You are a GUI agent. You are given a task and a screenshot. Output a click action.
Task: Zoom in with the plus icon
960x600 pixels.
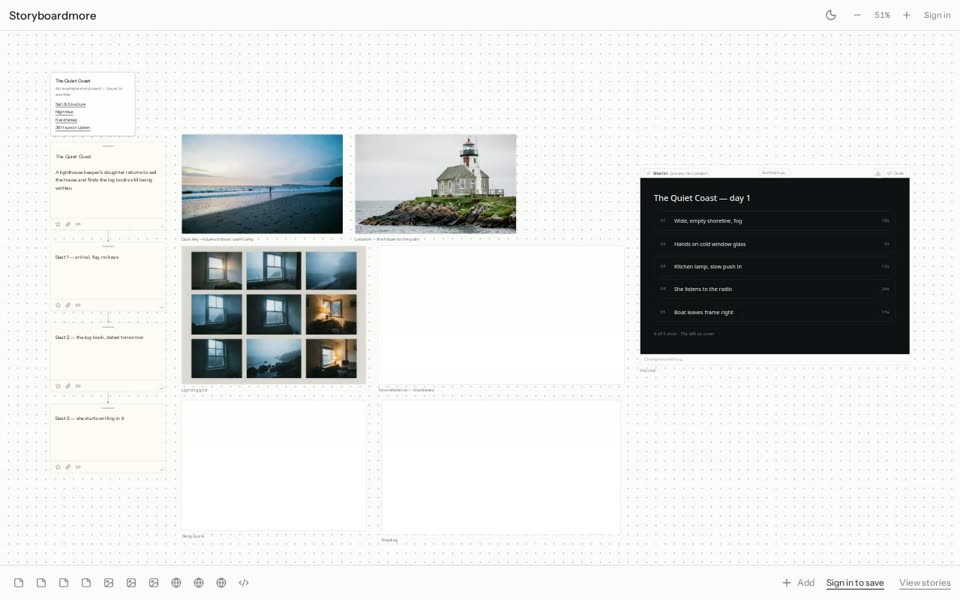(x=906, y=15)
